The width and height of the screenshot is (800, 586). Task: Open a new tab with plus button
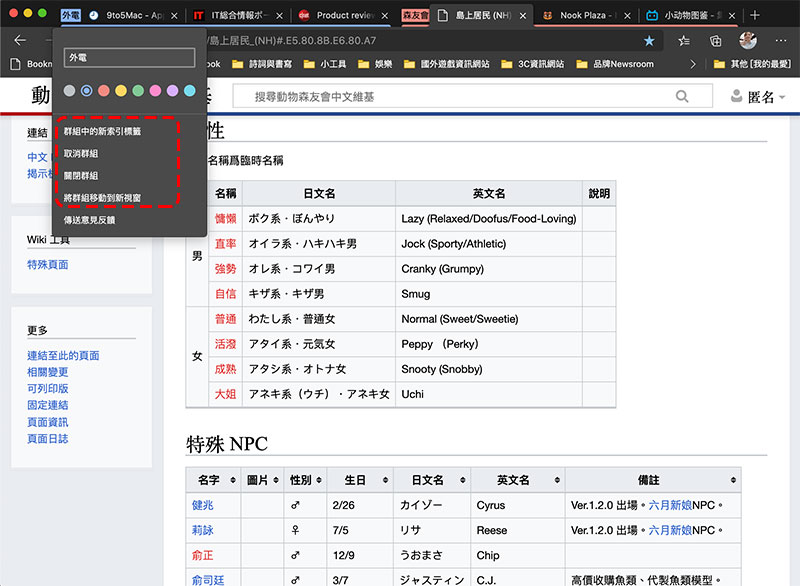[754, 16]
